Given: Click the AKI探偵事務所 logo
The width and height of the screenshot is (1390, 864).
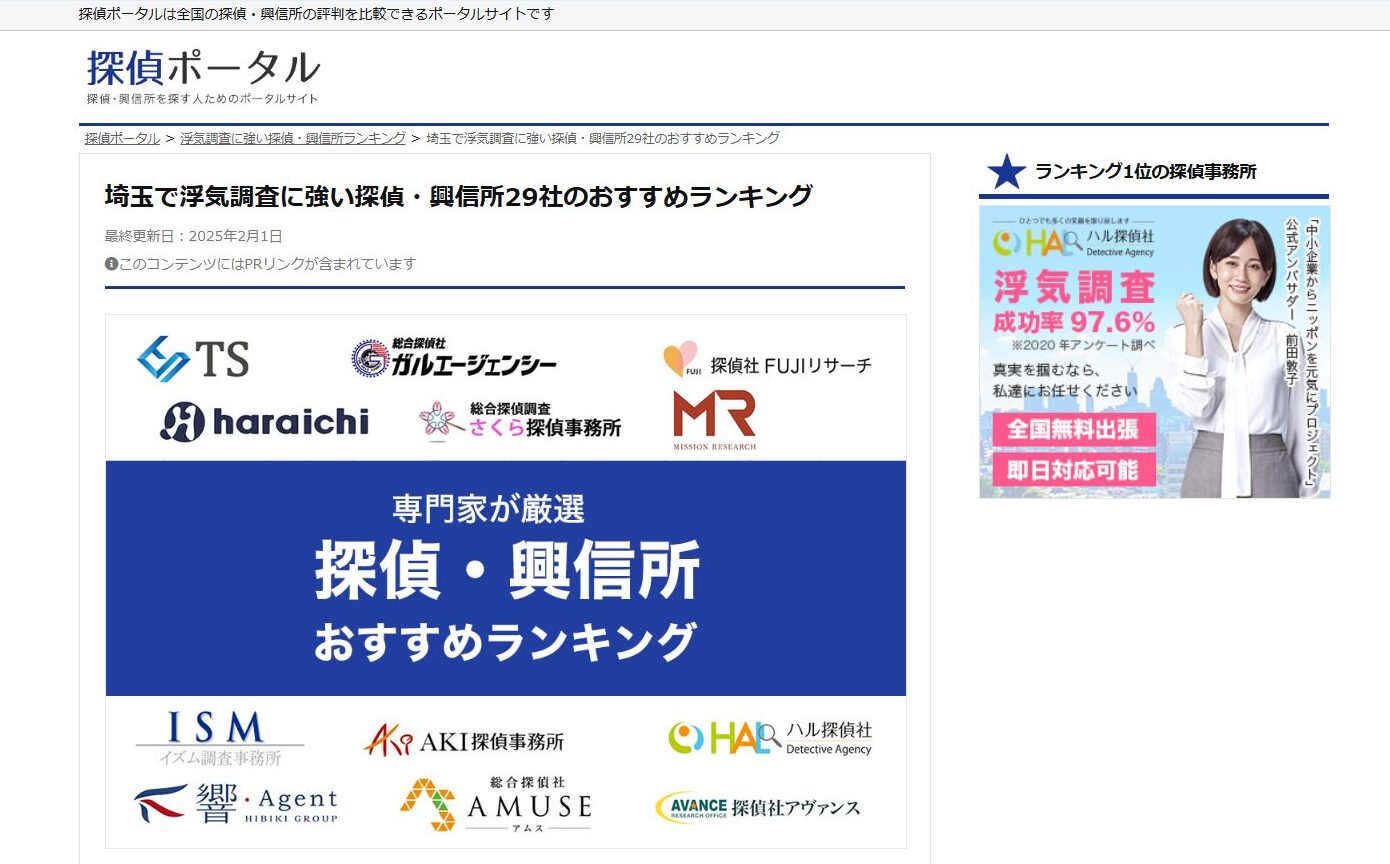Looking at the screenshot, I should point(463,740).
